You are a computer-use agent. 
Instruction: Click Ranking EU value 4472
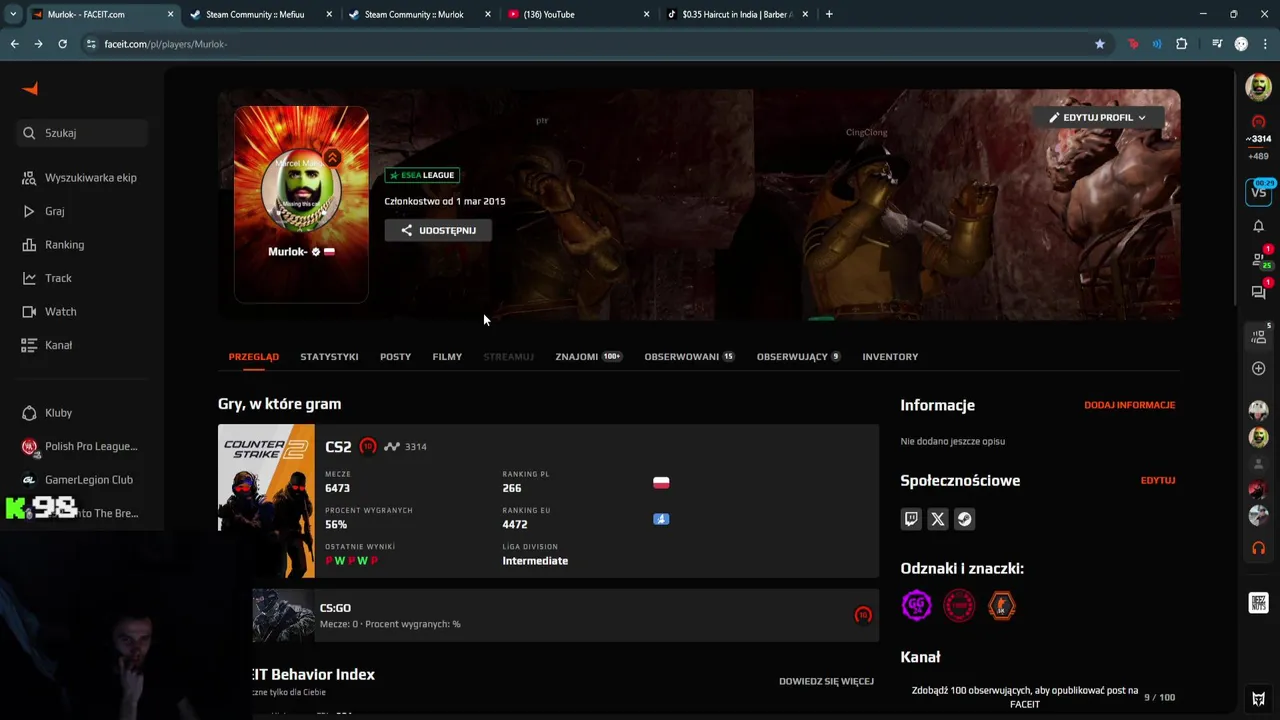(x=515, y=525)
